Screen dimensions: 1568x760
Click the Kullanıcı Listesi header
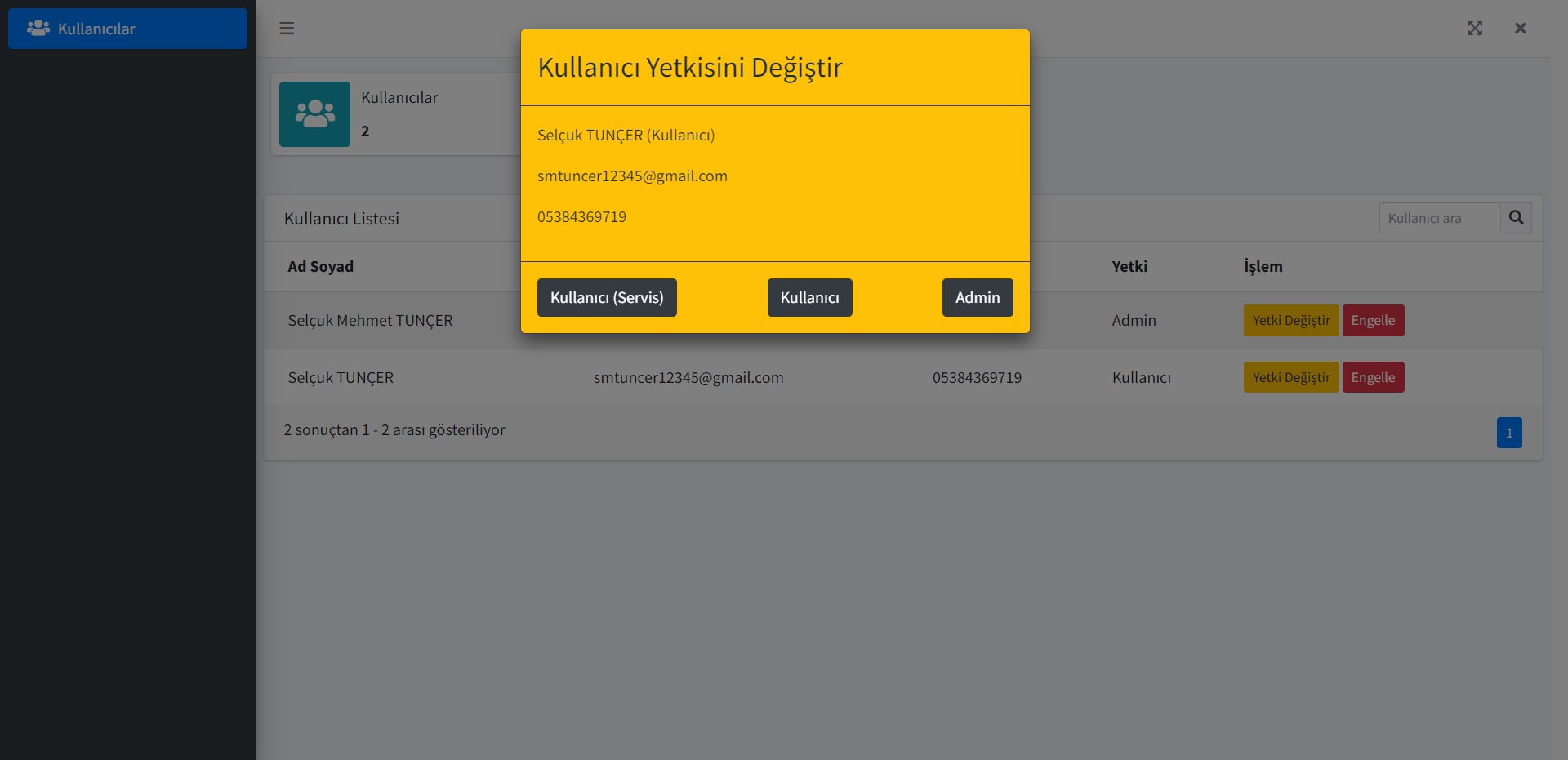(x=341, y=218)
